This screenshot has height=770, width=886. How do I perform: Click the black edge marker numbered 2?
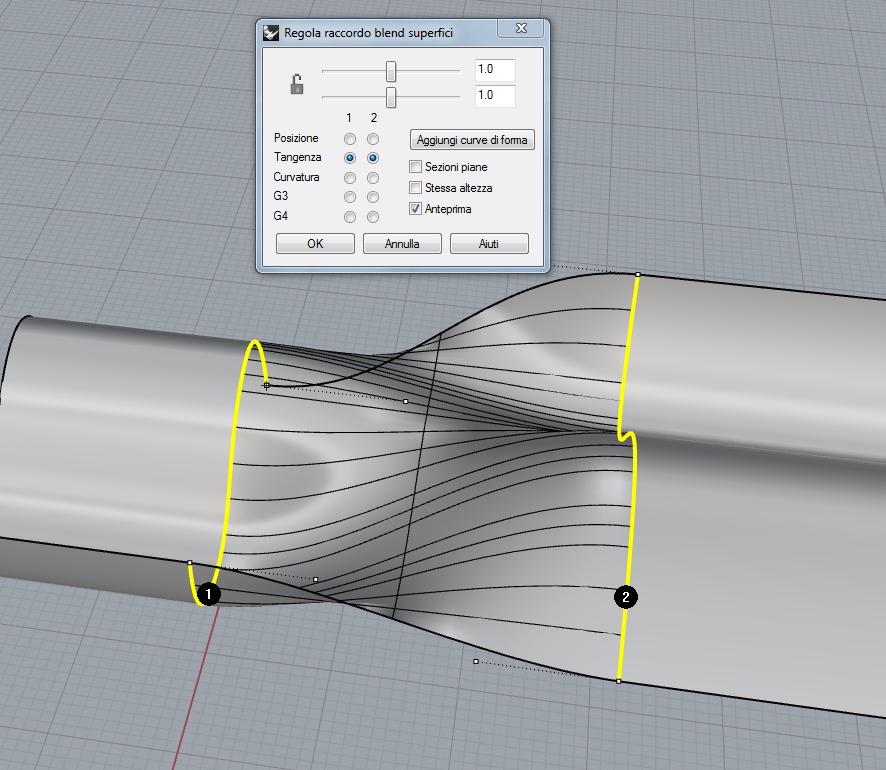[x=626, y=597]
